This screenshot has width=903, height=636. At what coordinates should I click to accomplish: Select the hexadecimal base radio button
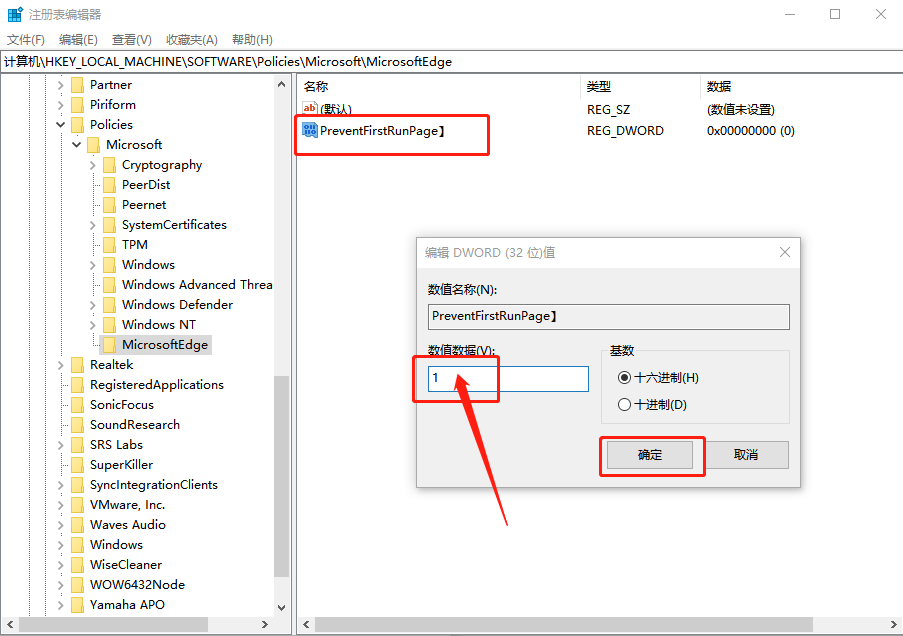pos(624,378)
